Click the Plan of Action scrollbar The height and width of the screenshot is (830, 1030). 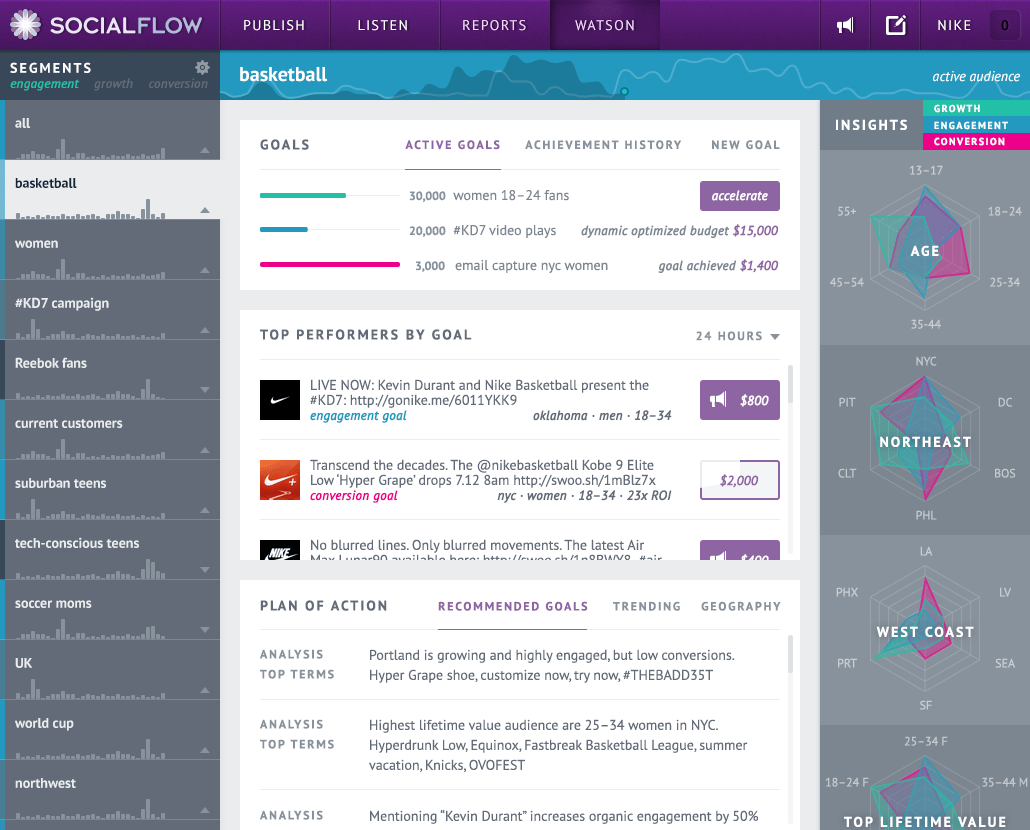coord(790,654)
